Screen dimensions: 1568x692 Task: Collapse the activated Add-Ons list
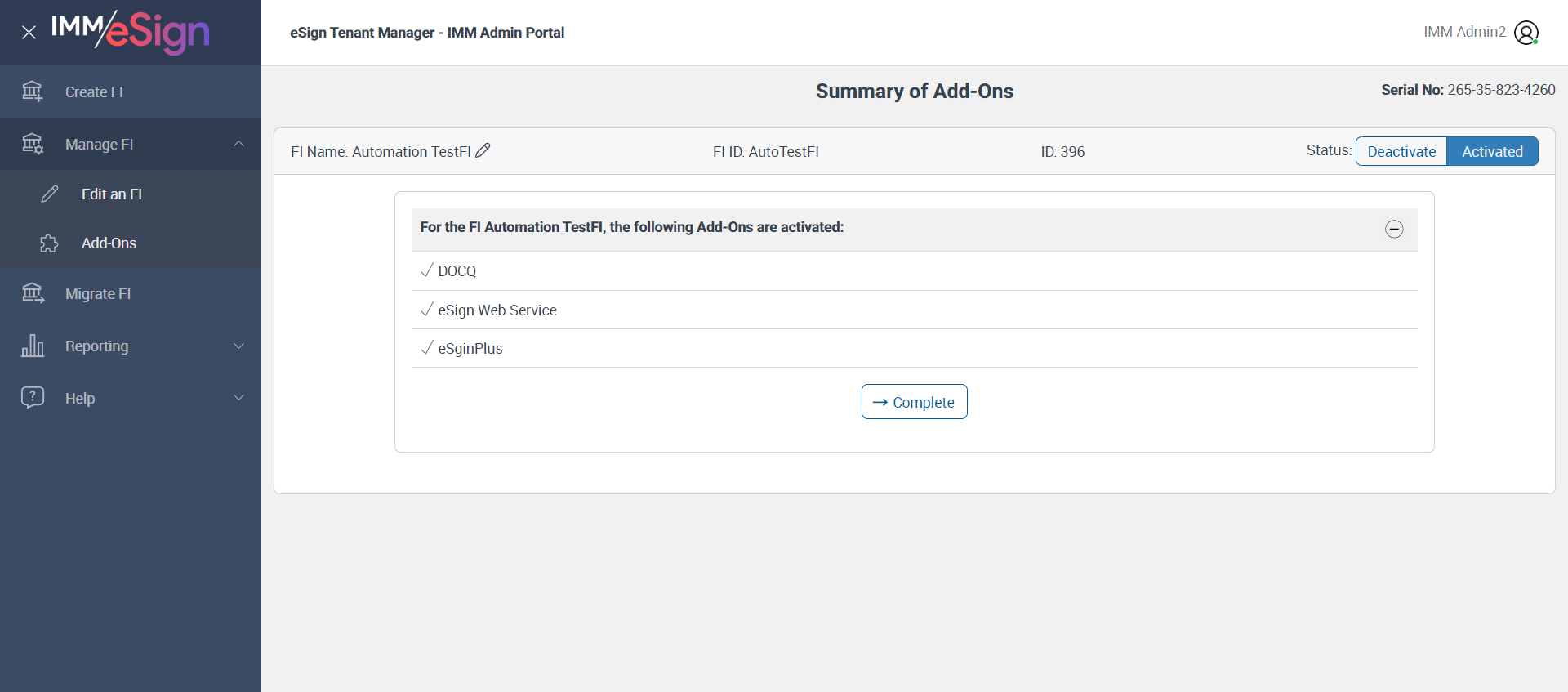click(1394, 229)
